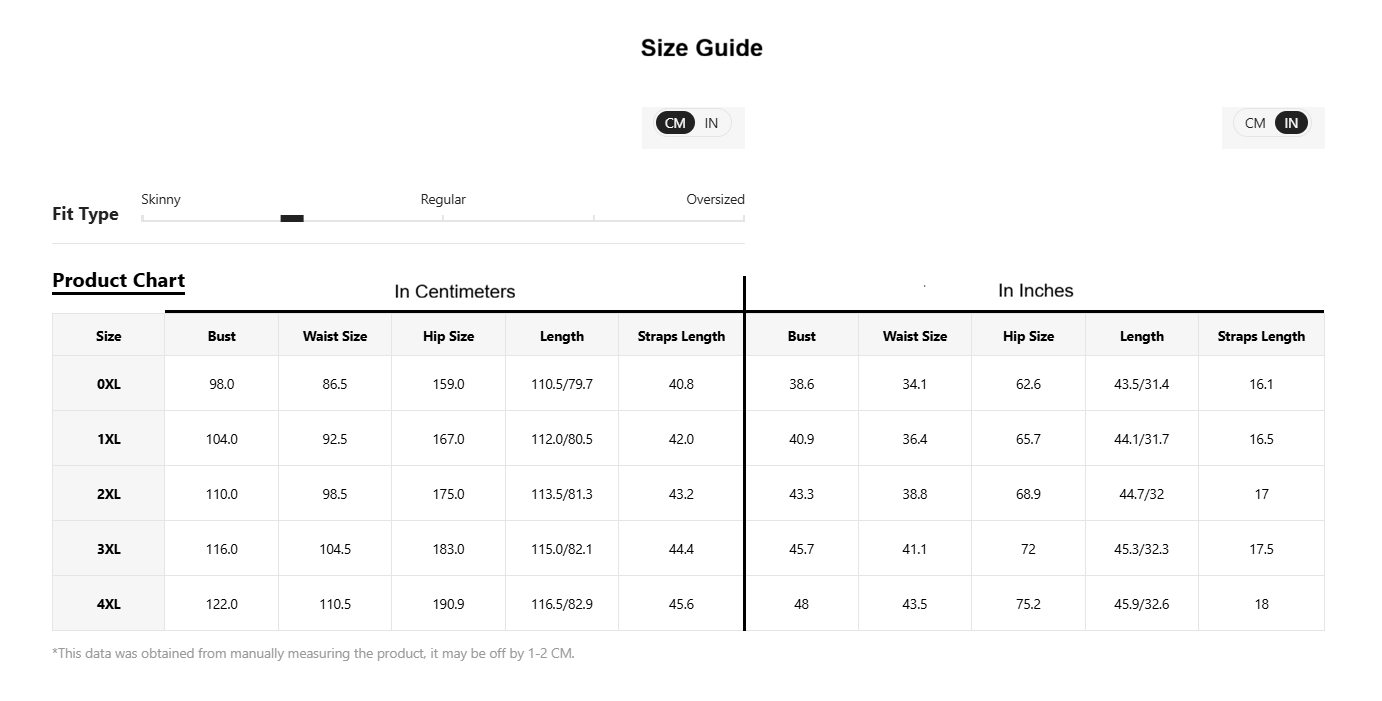The height and width of the screenshot is (701, 1382).
Task: Click the 45.7 bust inches cell
Action: pyautogui.click(x=801, y=549)
